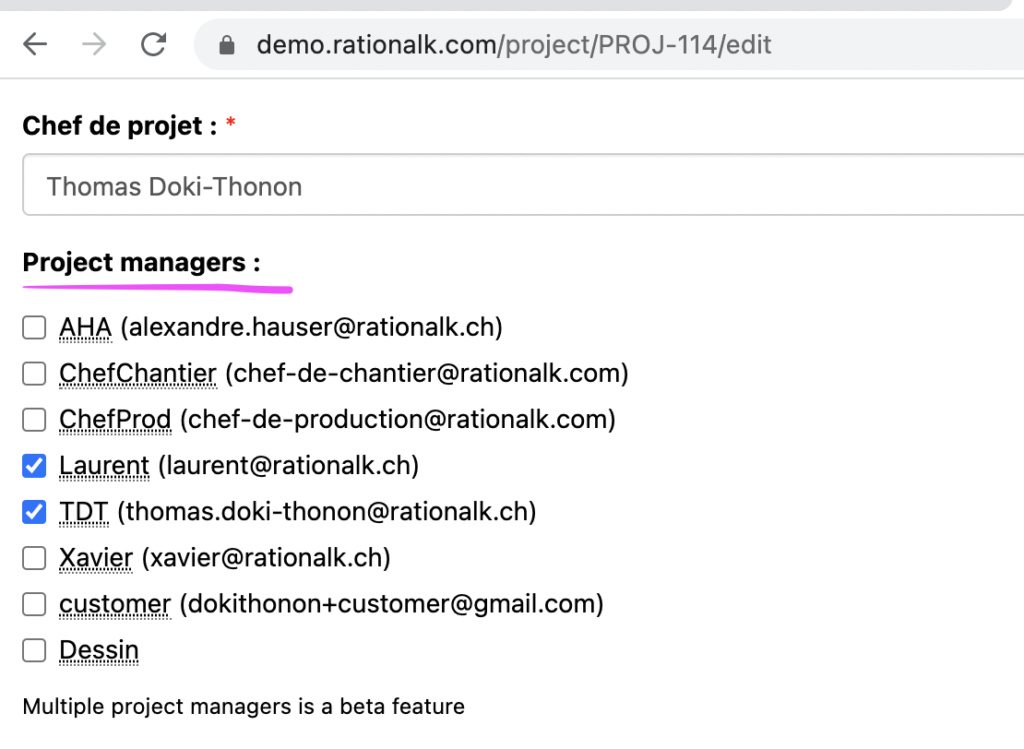Click the "Chef de projet :" field label
This screenshot has width=1024, height=749.
(120, 126)
